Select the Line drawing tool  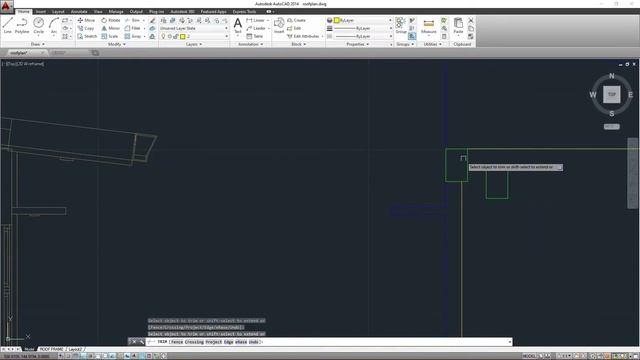click(7, 25)
